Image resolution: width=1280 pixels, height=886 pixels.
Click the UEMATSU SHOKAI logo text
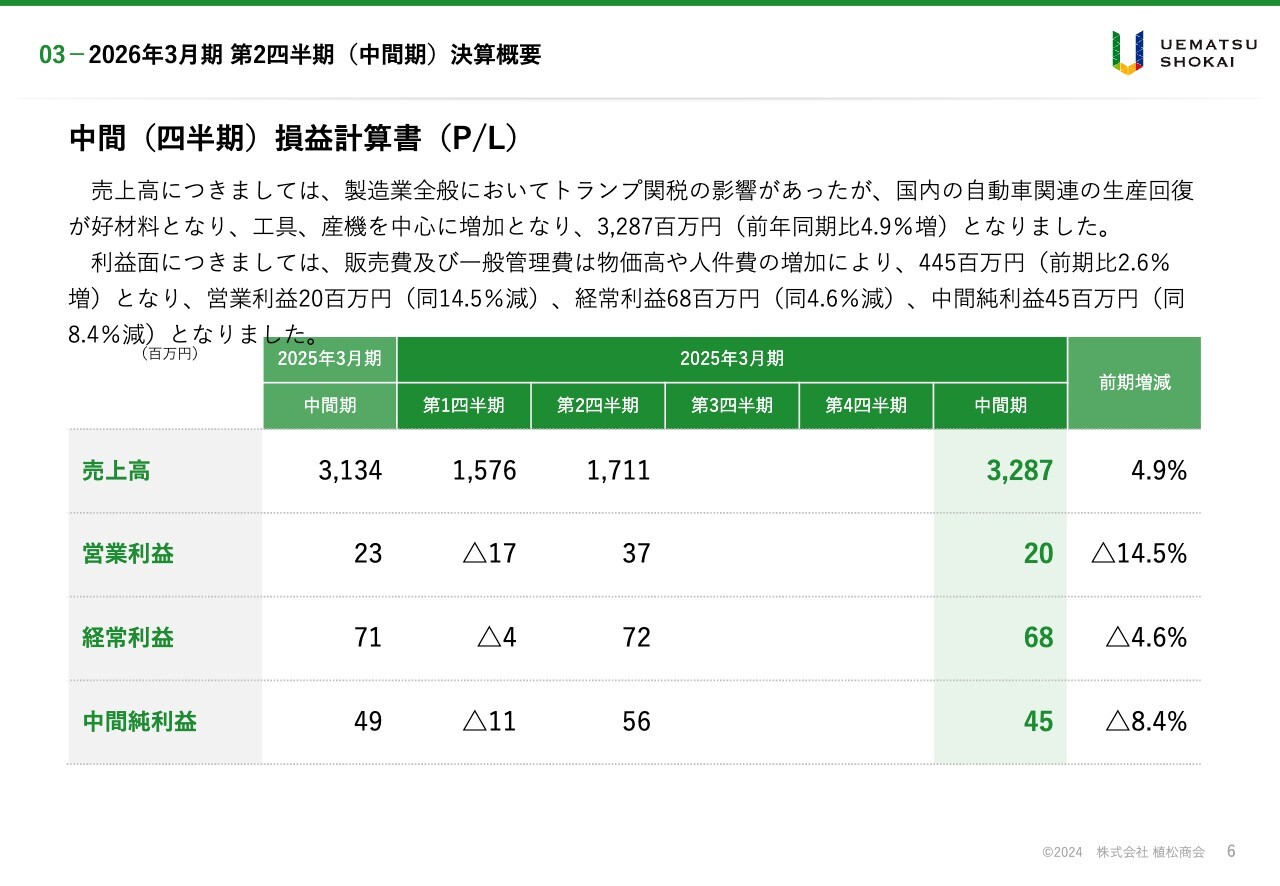coord(1198,52)
